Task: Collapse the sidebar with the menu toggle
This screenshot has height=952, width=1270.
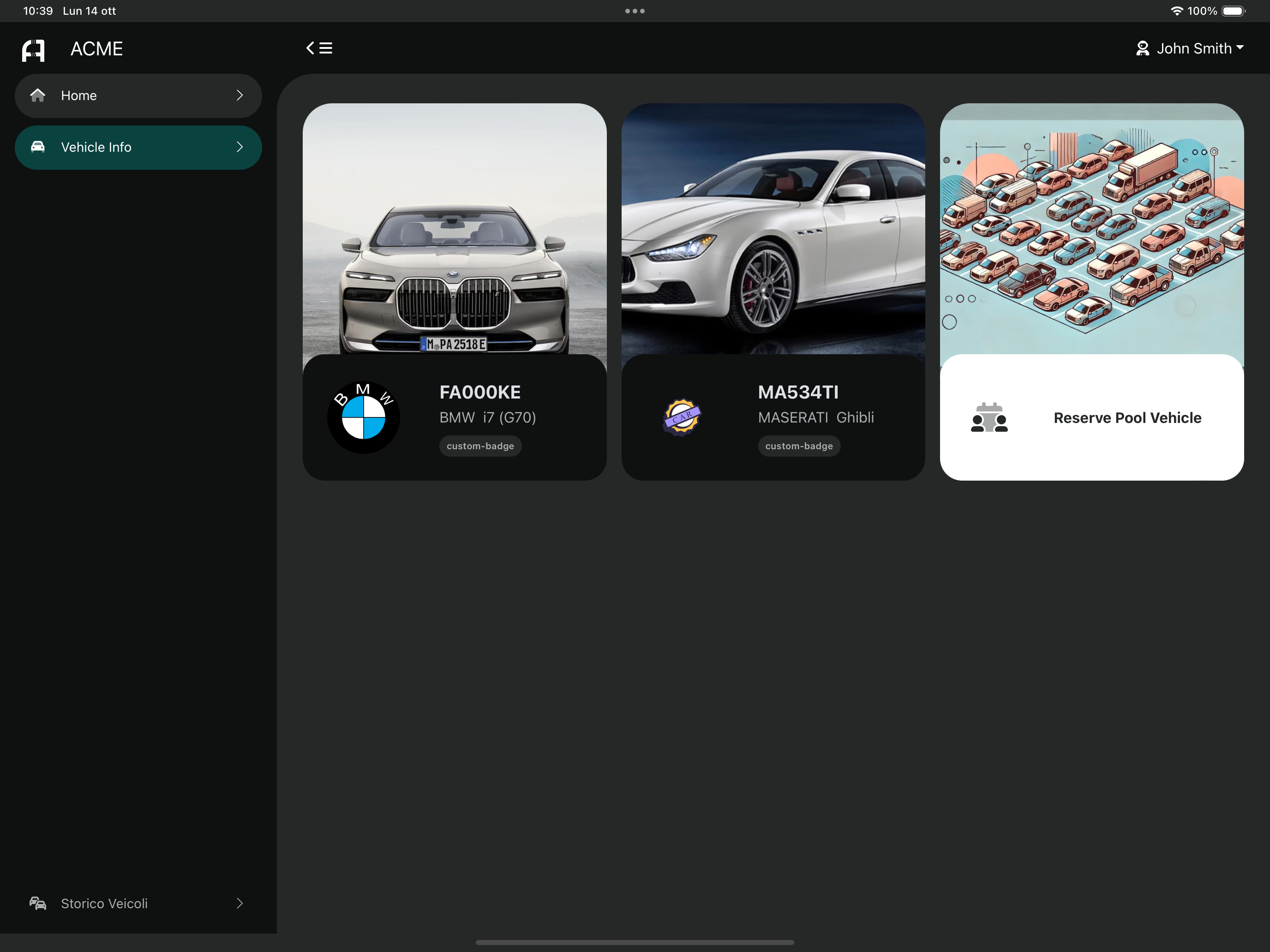Action: [x=319, y=48]
